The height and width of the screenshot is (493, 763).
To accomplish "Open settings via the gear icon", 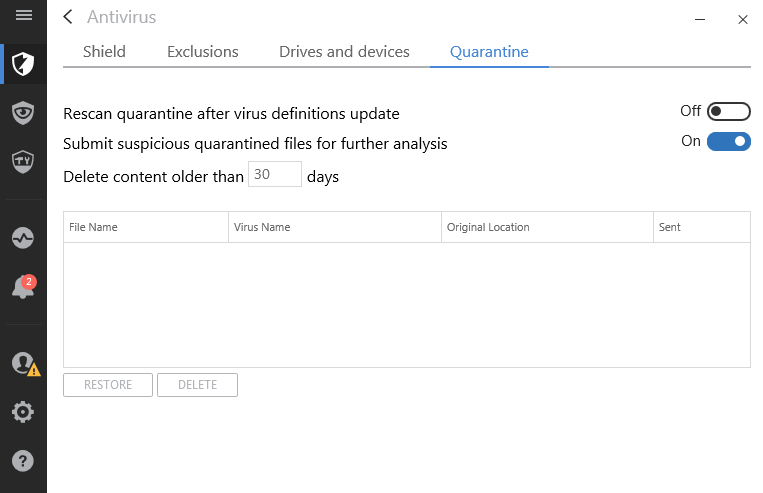I will (23, 411).
